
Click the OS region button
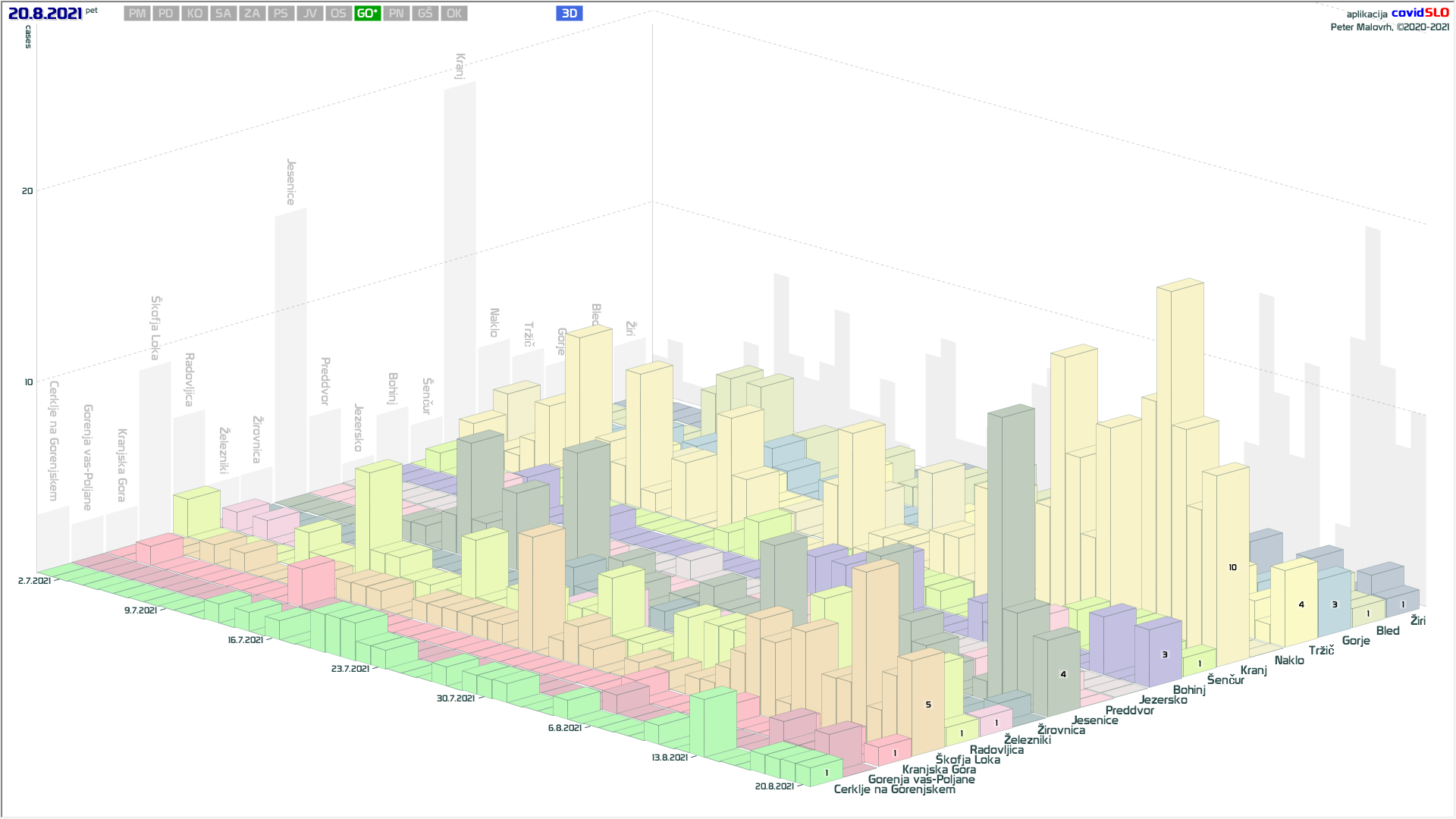click(x=338, y=14)
